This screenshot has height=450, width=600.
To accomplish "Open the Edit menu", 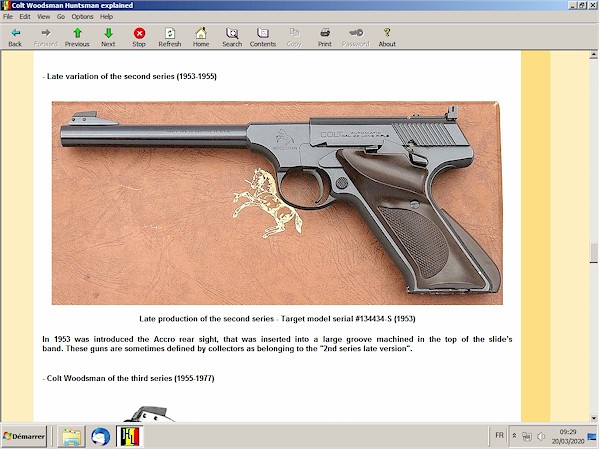I will click(x=25, y=17).
